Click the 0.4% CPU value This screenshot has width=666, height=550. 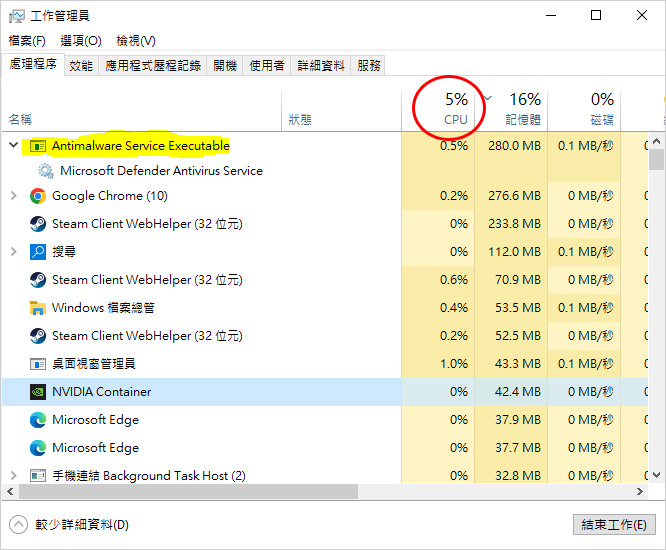click(454, 308)
